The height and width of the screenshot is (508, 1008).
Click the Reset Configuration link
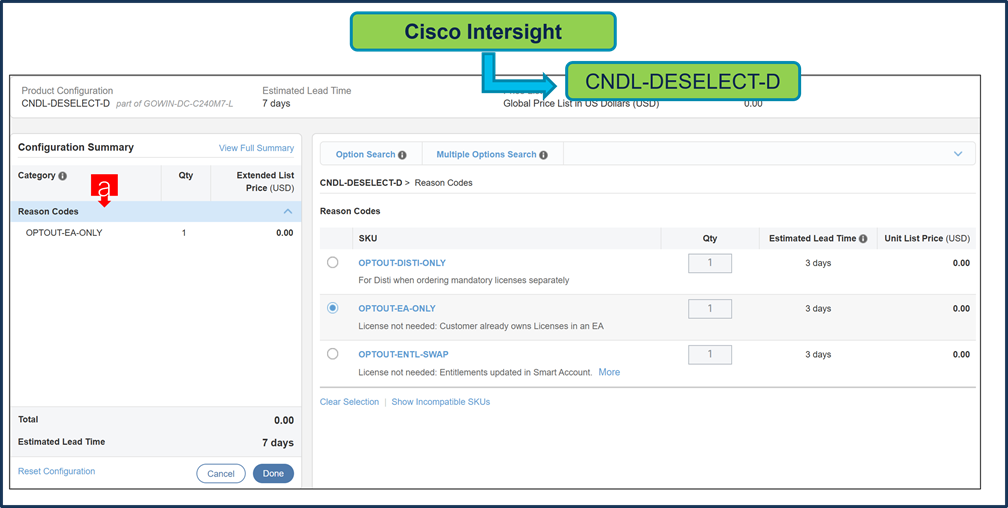[x=56, y=471]
